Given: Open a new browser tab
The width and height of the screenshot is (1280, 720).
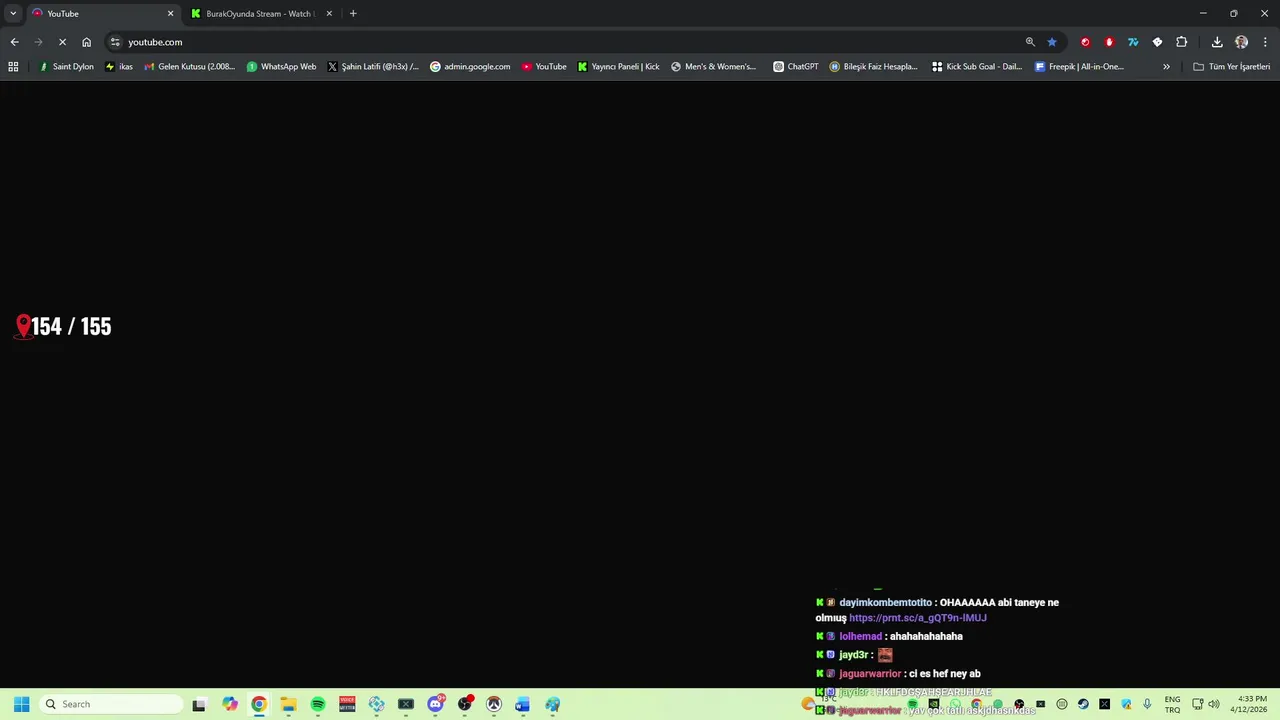Looking at the screenshot, I should tap(353, 14).
